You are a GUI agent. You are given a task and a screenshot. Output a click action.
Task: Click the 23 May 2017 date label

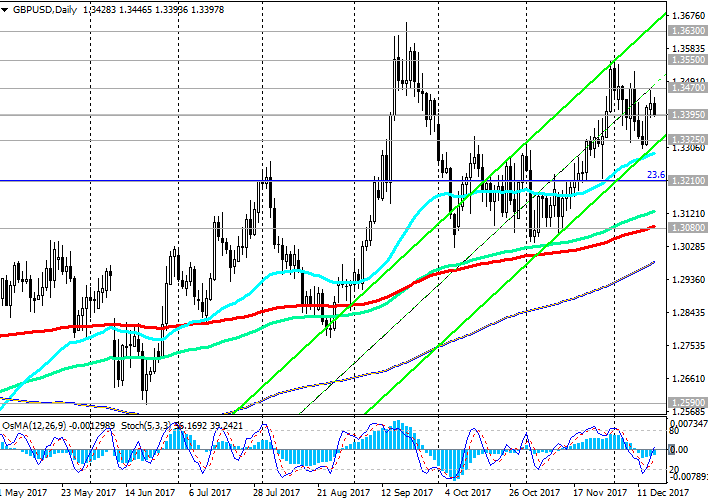point(88,492)
